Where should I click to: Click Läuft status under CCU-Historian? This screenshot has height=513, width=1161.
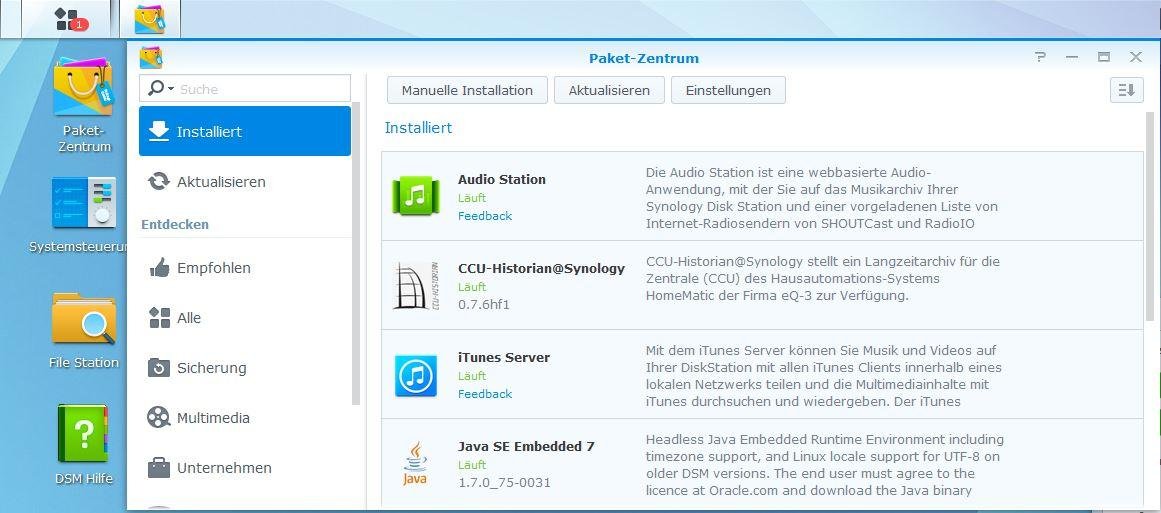coord(472,287)
